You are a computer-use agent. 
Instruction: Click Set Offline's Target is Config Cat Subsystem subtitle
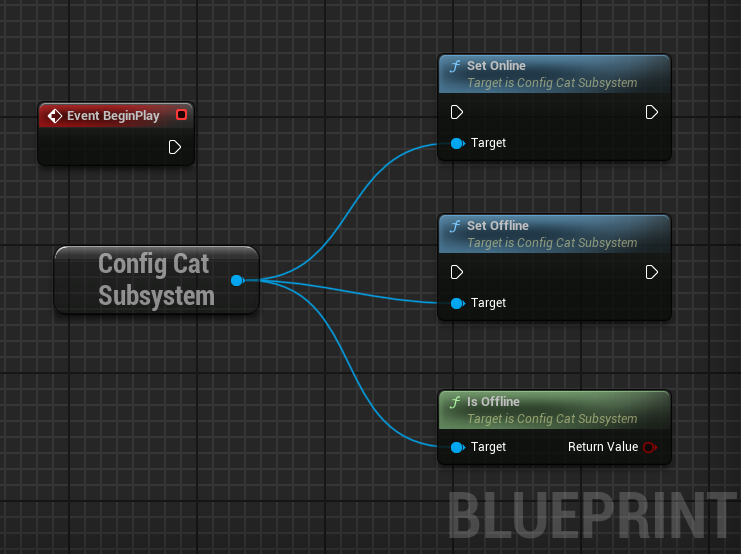point(552,242)
